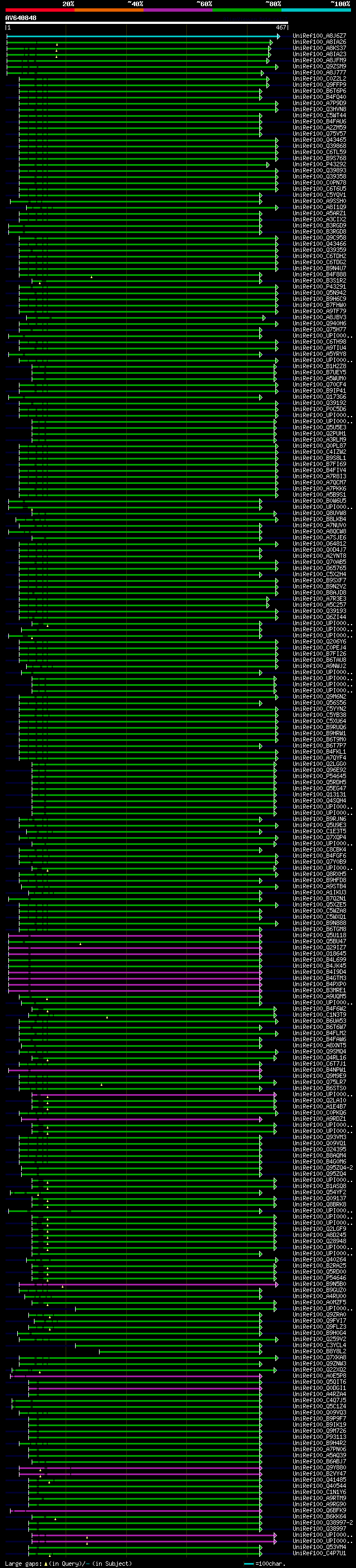Open hit UniRef100_Q9ZSM9

coord(319,66)
